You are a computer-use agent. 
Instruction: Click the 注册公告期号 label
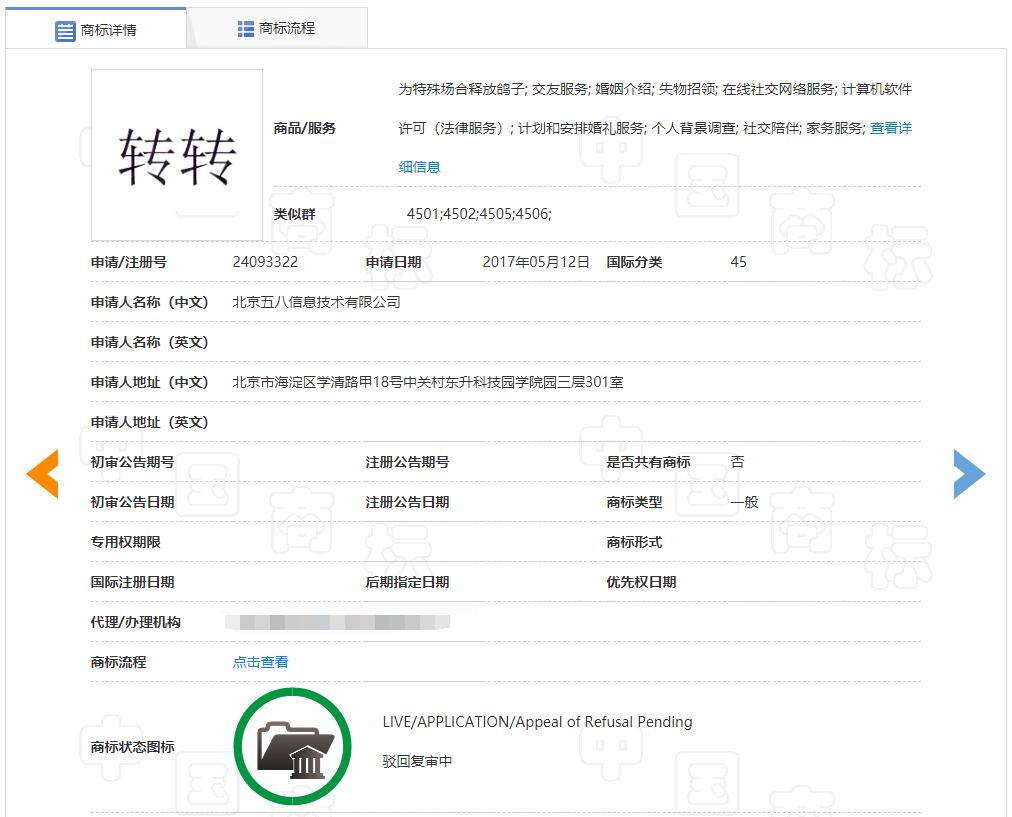(407, 462)
